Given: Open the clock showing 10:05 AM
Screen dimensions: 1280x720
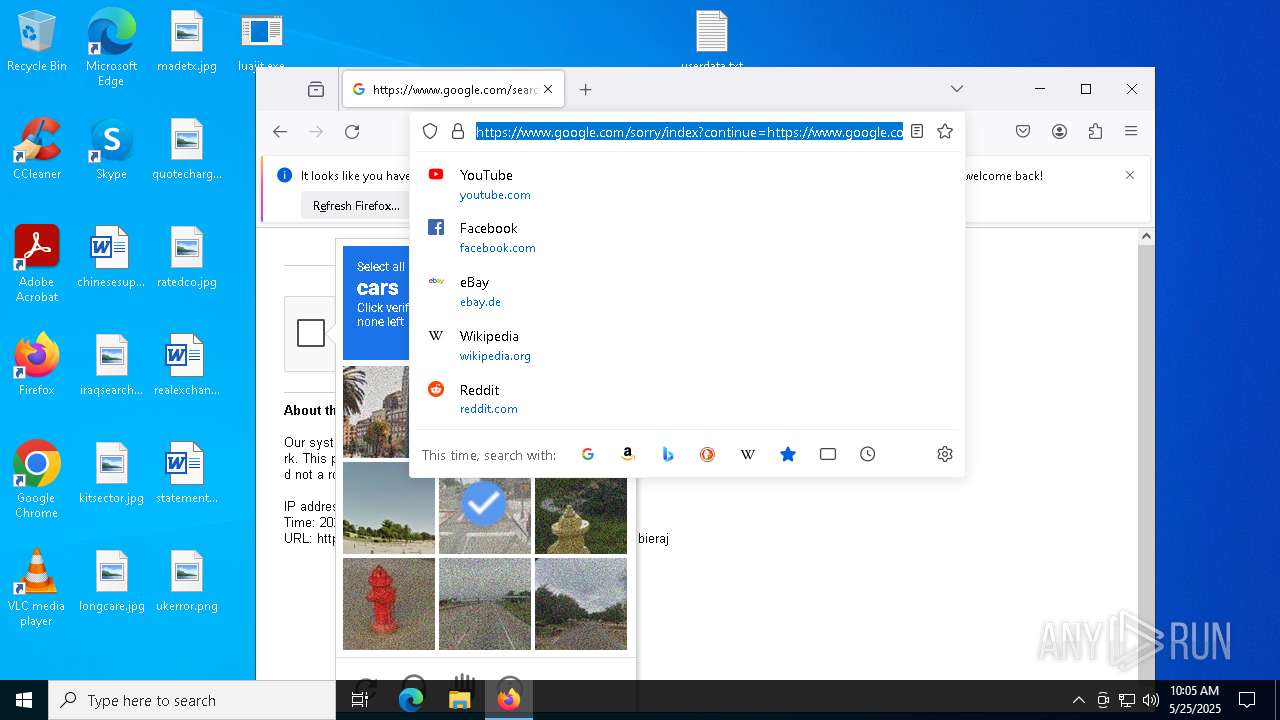Looking at the screenshot, I should [x=1194, y=700].
